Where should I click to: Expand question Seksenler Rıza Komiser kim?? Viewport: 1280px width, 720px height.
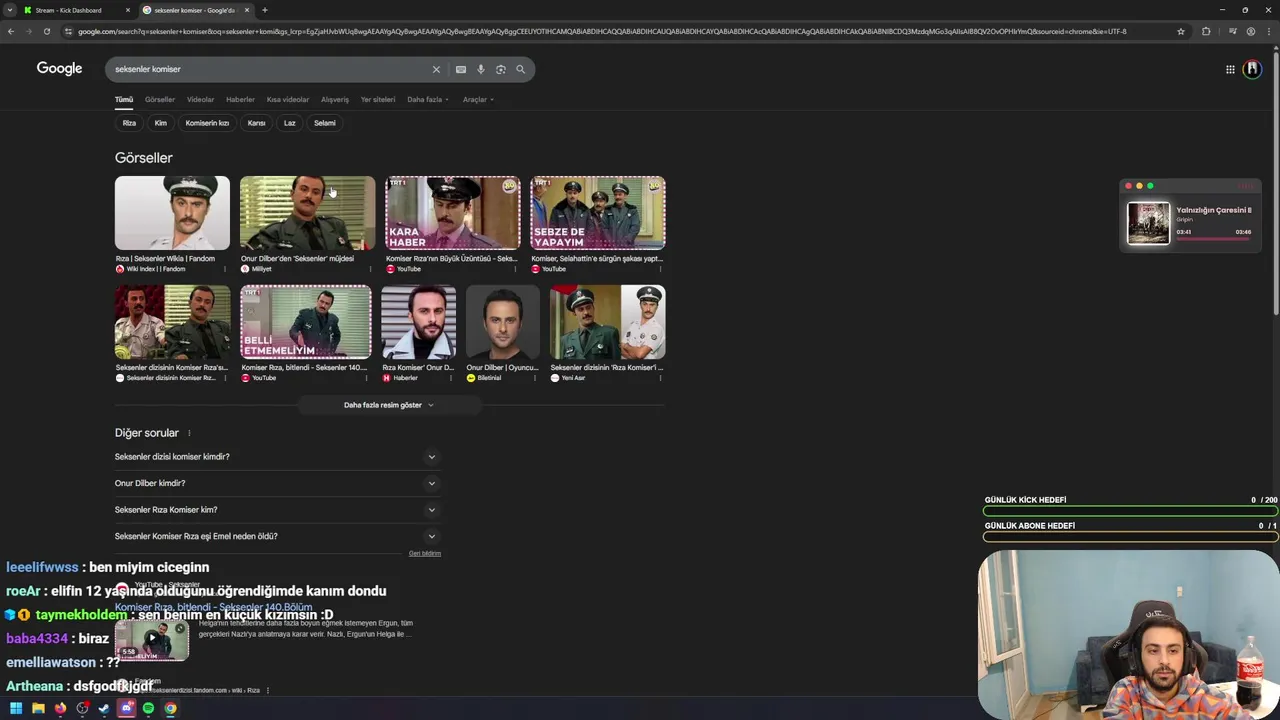pos(277,510)
